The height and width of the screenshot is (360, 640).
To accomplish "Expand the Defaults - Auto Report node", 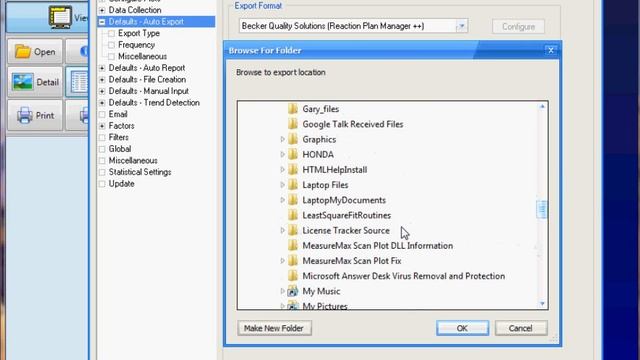I will [102, 68].
